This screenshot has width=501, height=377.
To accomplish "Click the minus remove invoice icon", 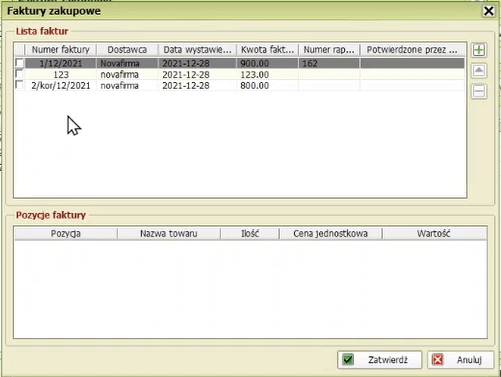I will (x=479, y=91).
